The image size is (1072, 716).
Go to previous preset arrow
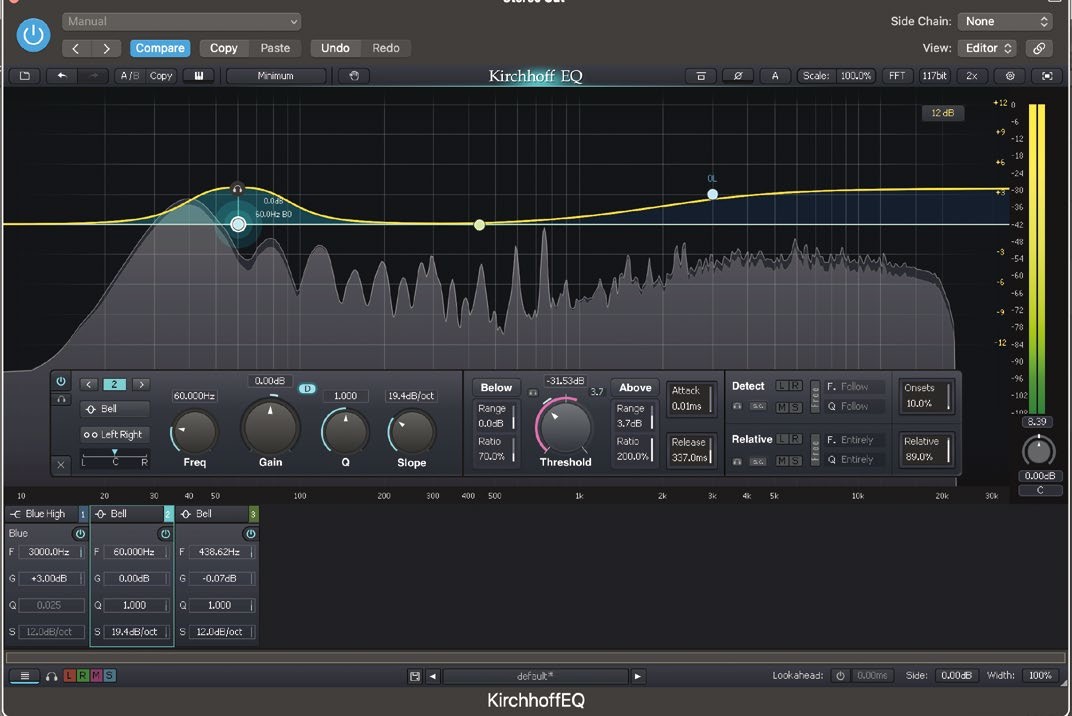coord(76,48)
